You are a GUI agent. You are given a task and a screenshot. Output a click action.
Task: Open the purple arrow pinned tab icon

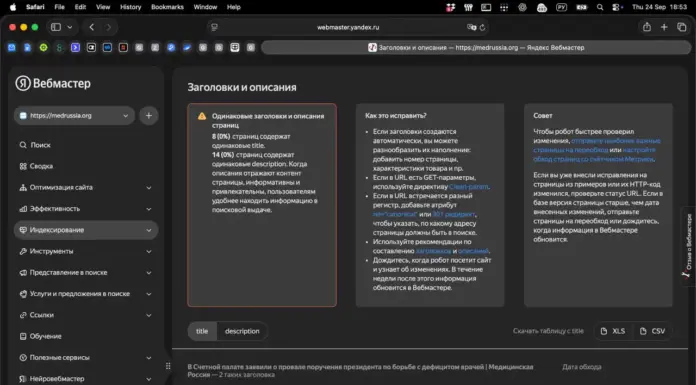(75, 48)
